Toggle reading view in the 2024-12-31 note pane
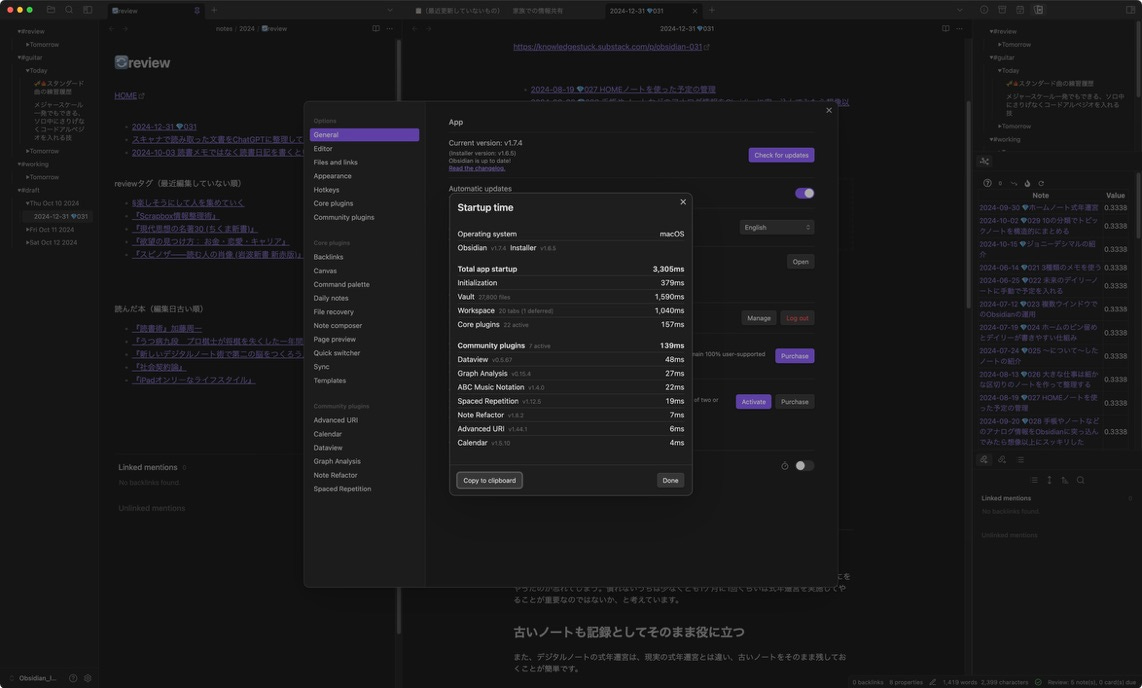 click(945, 28)
